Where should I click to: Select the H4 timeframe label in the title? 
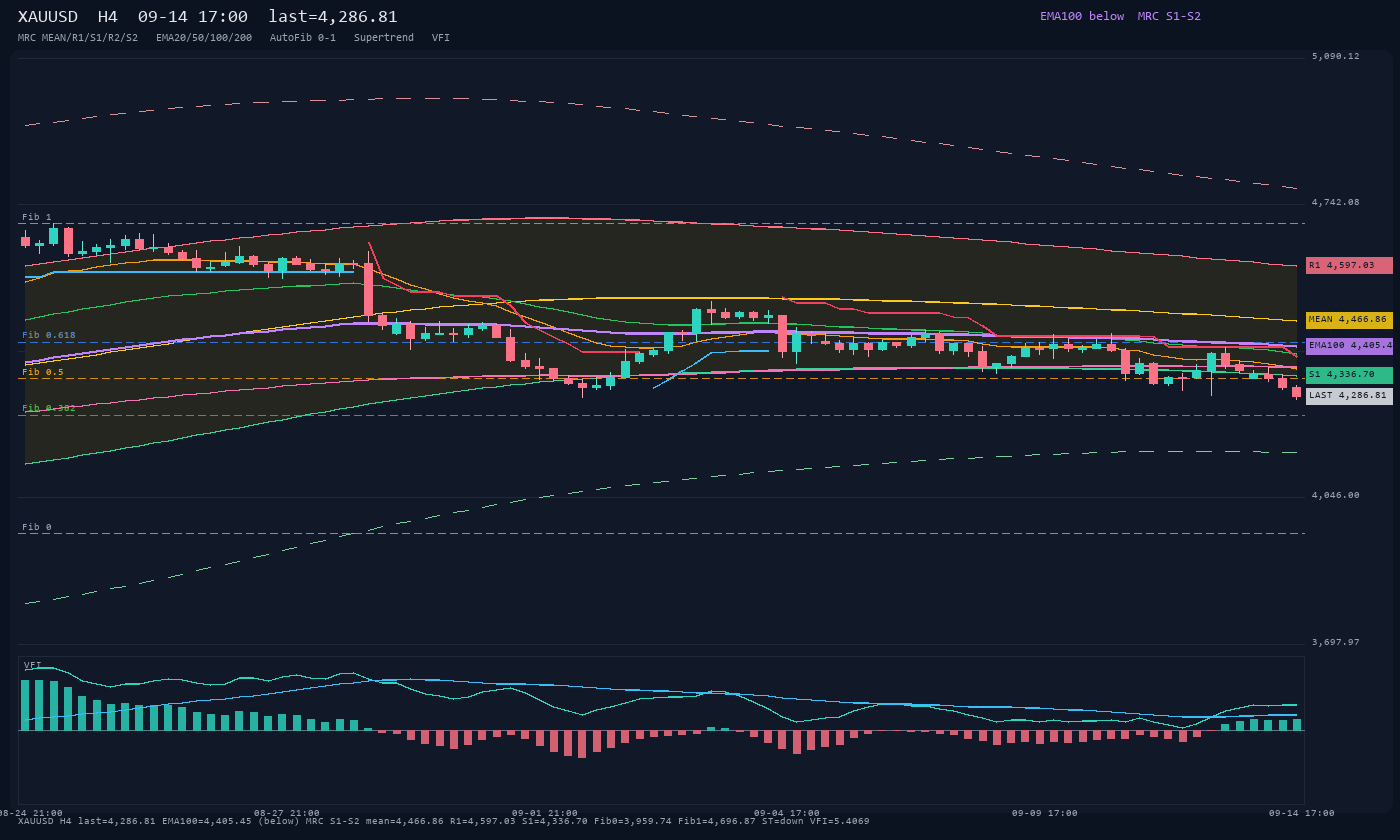108,17
